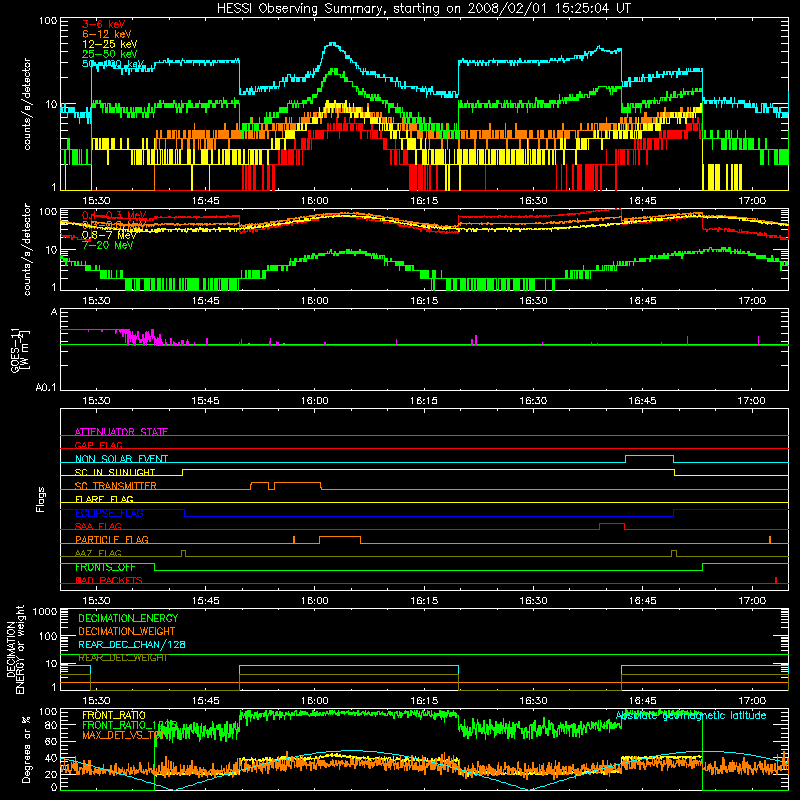Image resolution: width=800 pixels, height=800 pixels.
Task: Click the BAD_PACKETS flag label
Action: point(109,580)
